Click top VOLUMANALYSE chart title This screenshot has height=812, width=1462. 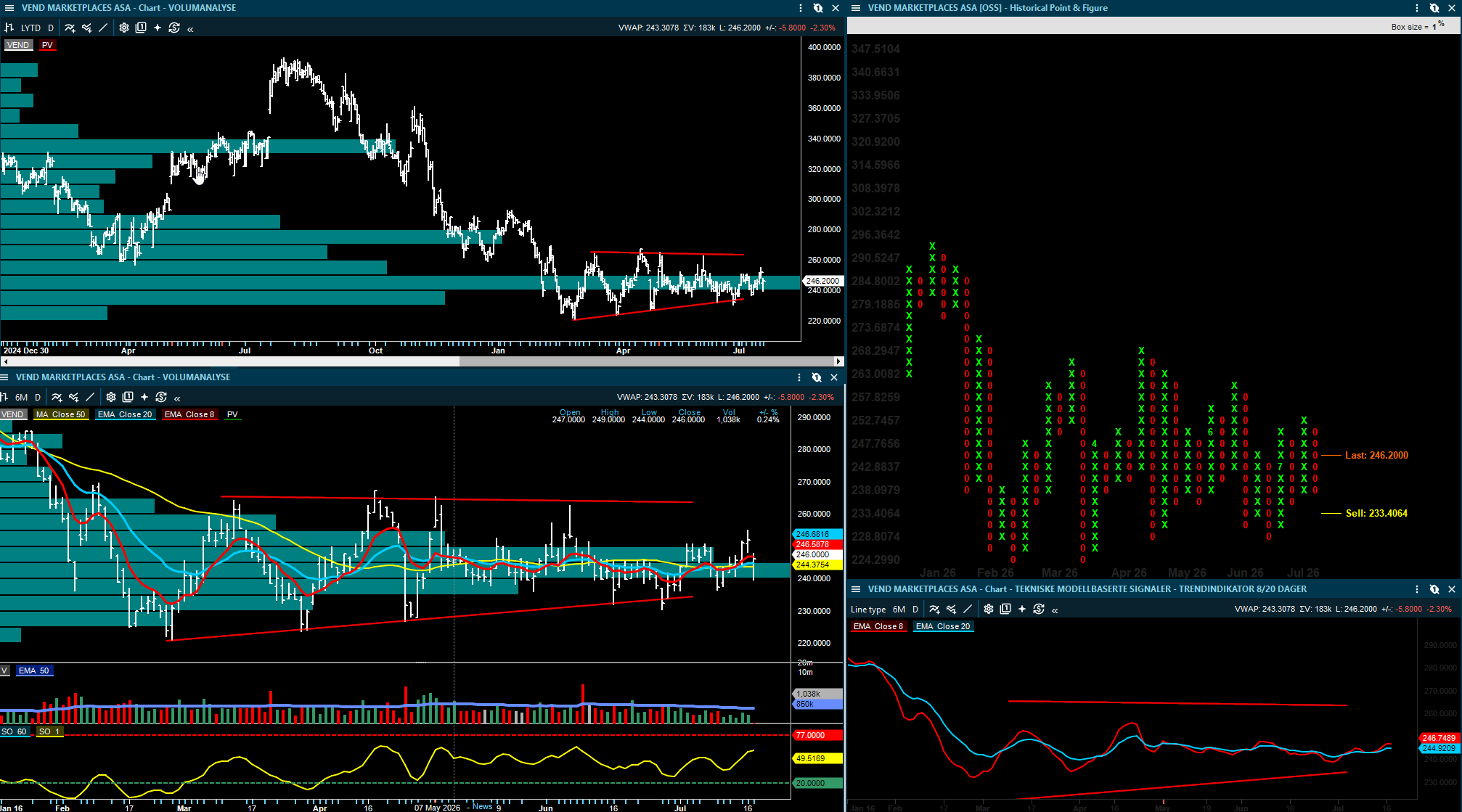tap(129, 8)
